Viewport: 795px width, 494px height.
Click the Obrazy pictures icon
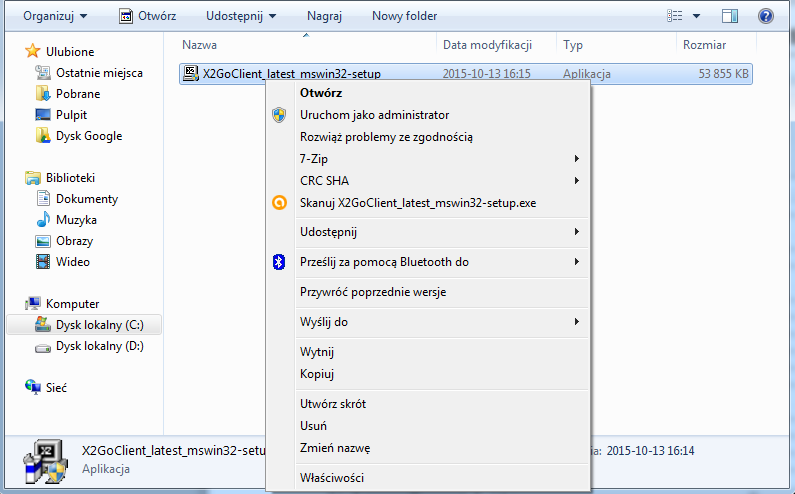click(43, 241)
